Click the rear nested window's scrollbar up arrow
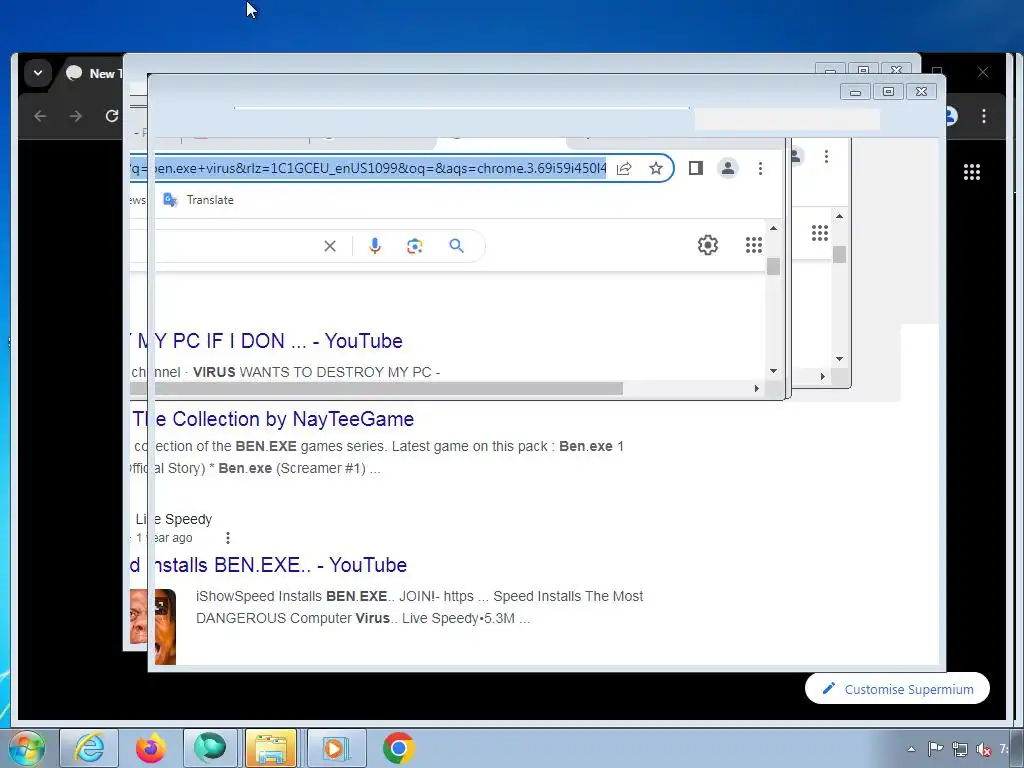The width and height of the screenshot is (1024, 768). pos(839,216)
